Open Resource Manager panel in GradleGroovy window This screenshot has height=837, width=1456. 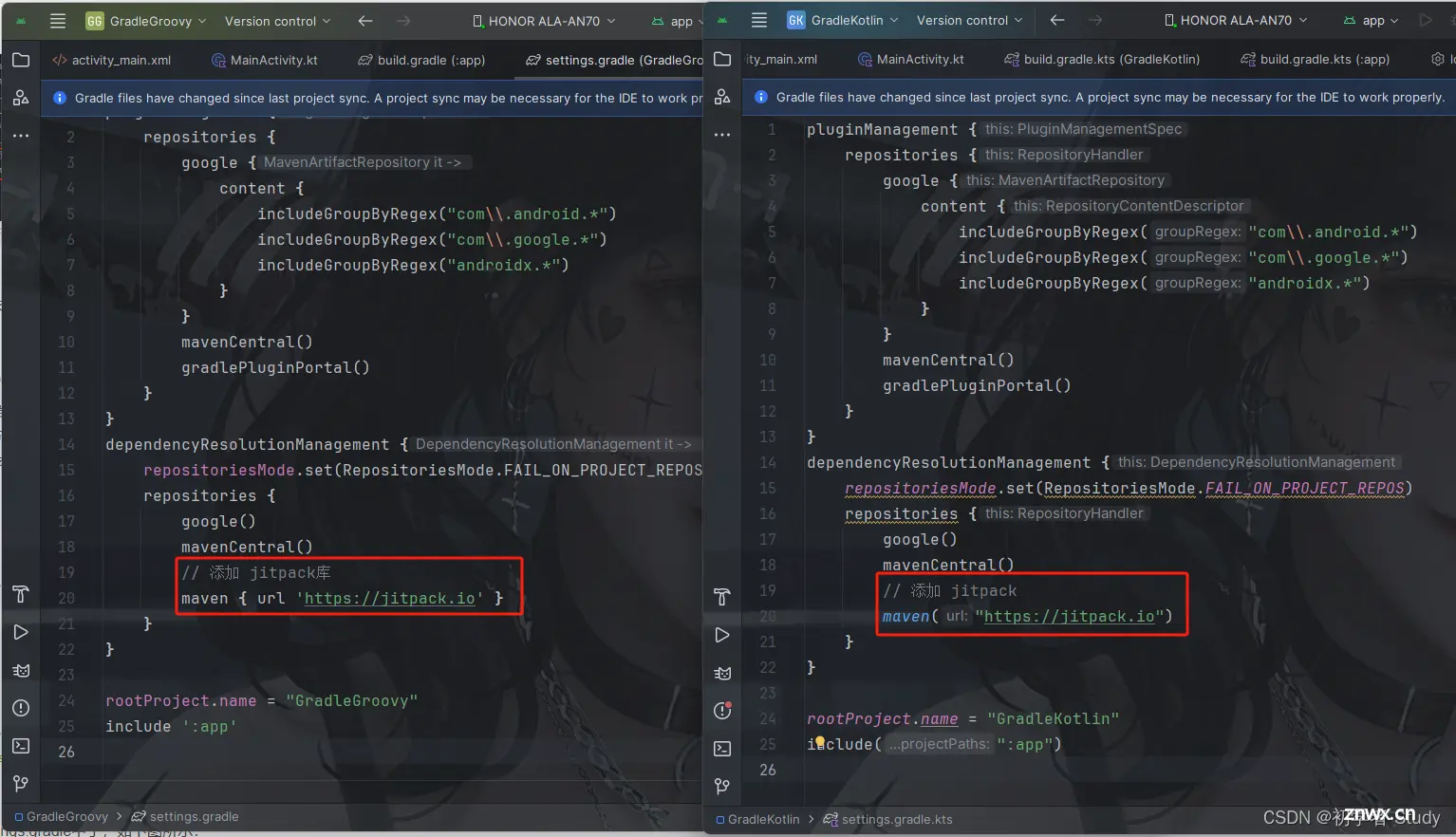[x=21, y=98]
